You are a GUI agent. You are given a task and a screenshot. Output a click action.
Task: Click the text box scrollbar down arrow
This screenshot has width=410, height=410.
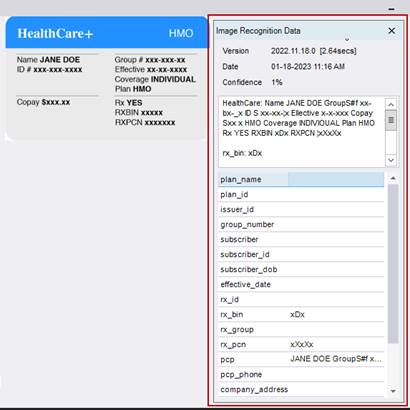pos(391,160)
